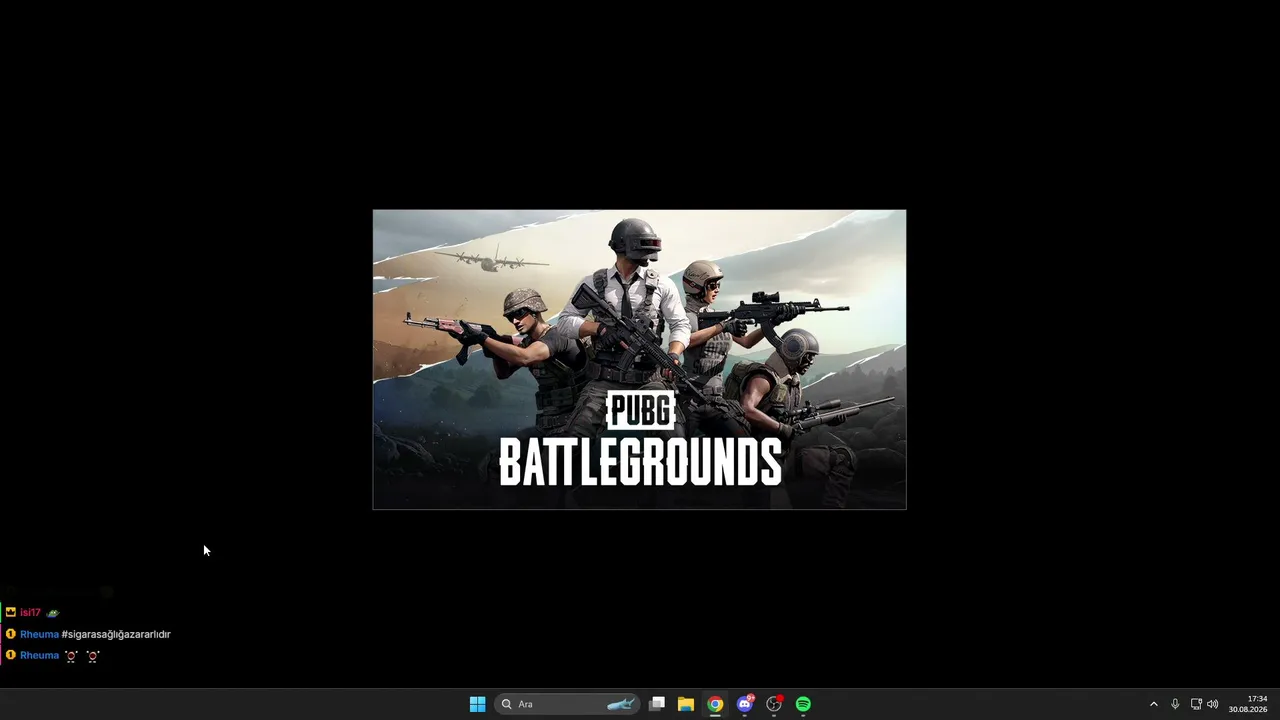The height and width of the screenshot is (720, 1280).
Task: Click the Ara search box in the taskbar
Action: [567, 704]
